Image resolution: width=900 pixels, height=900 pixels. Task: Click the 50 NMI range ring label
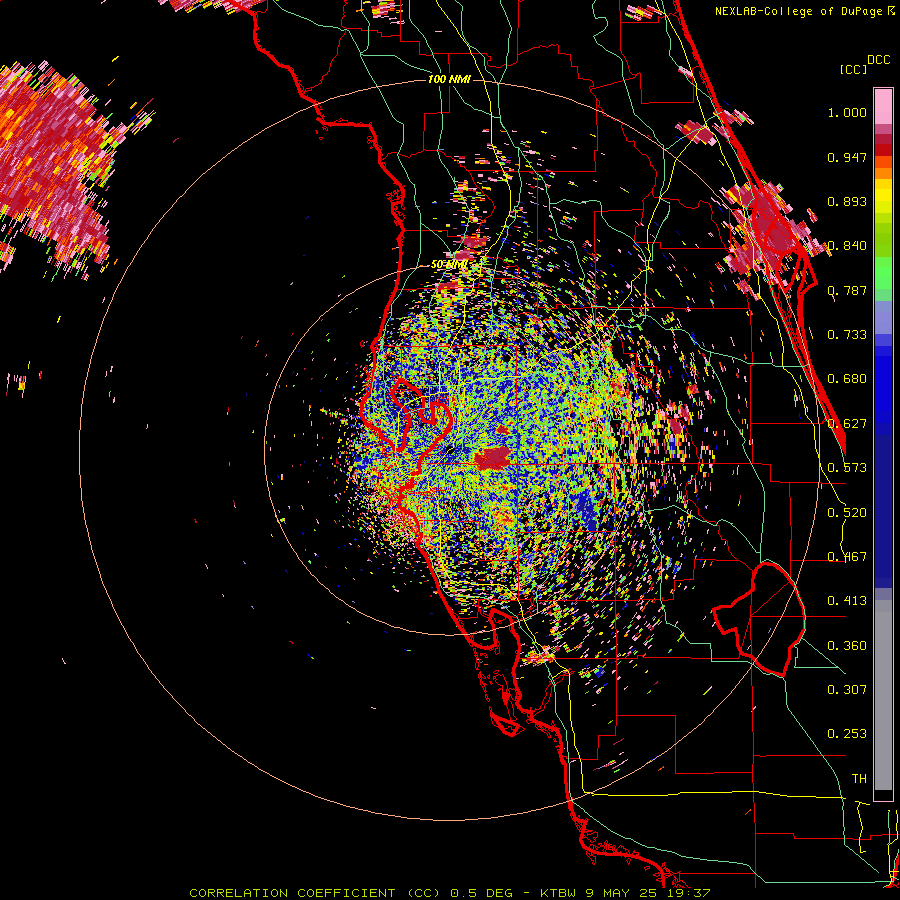coord(449,264)
